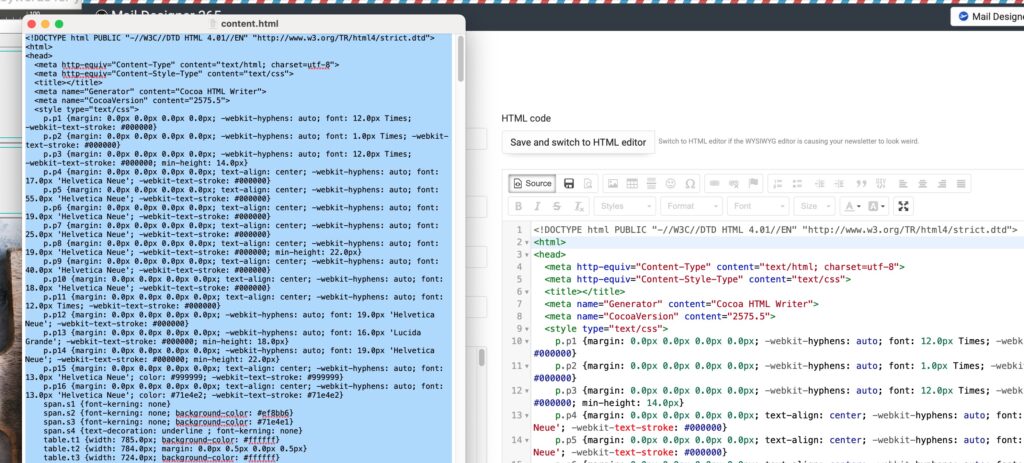Screen dimensions: 1024x463
Task: Toggle Bold formatting
Action: coord(519,206)
